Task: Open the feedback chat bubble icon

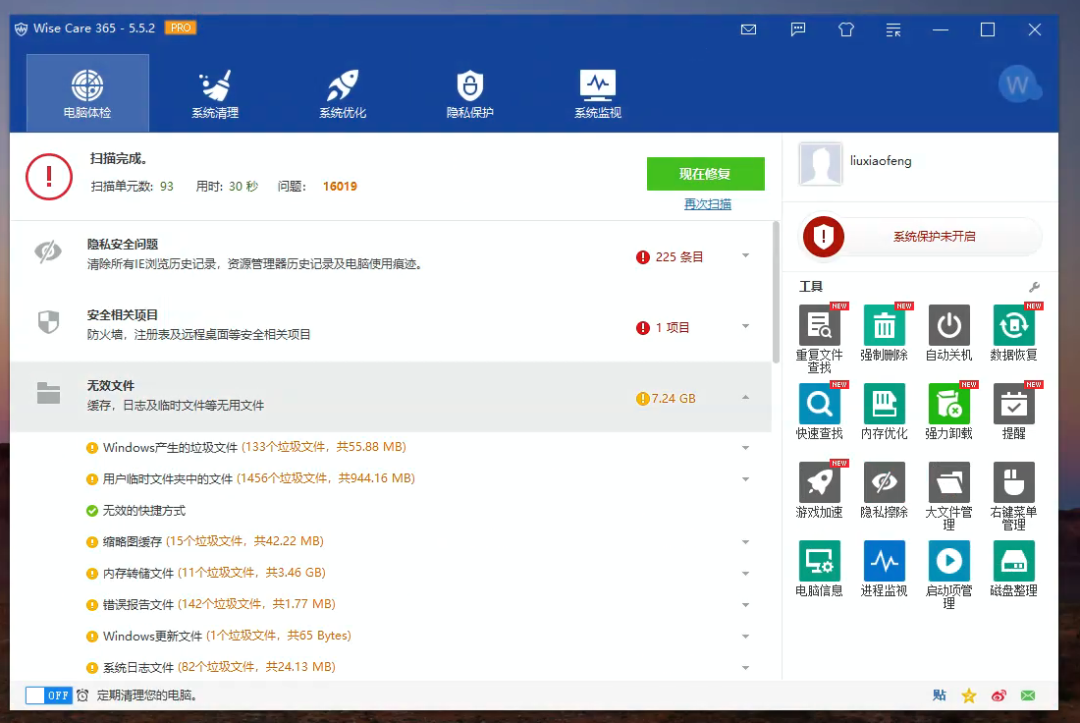Action: [x=798, y=30]
